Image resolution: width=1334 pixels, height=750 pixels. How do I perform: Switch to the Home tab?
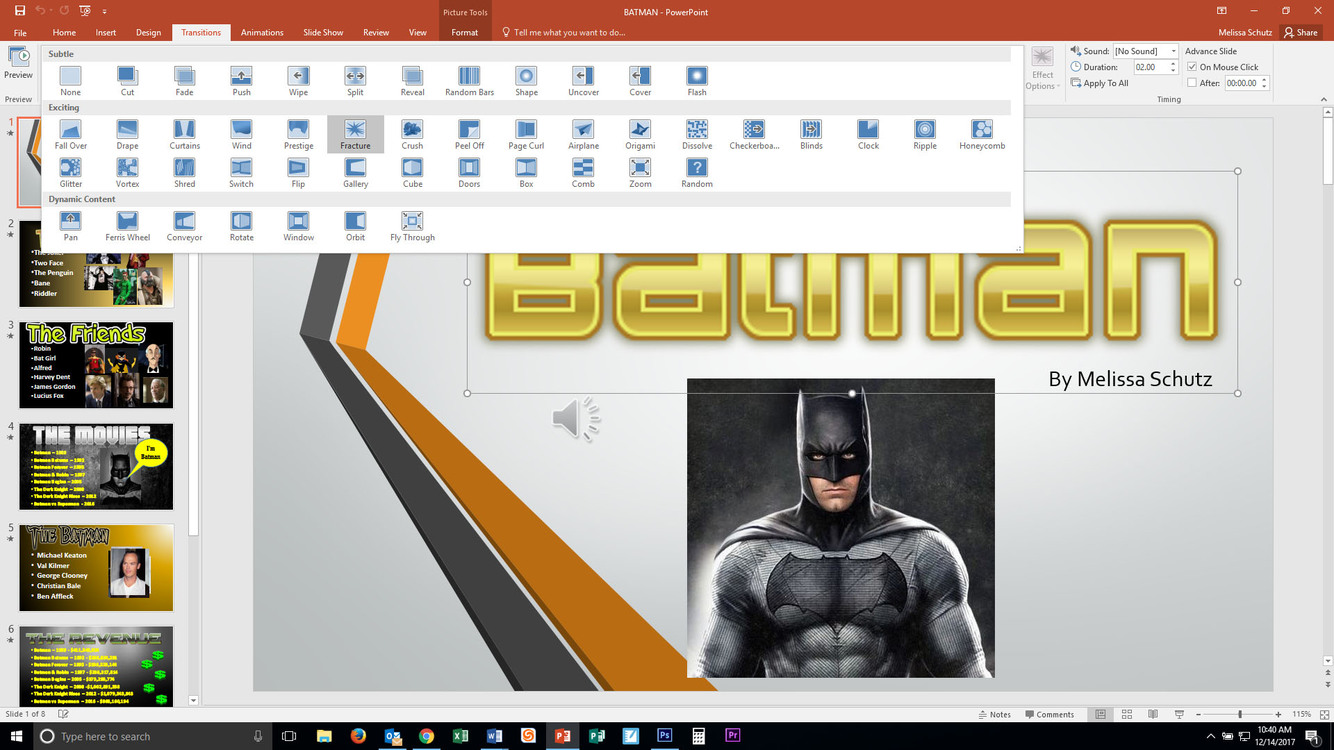(64, 32)
